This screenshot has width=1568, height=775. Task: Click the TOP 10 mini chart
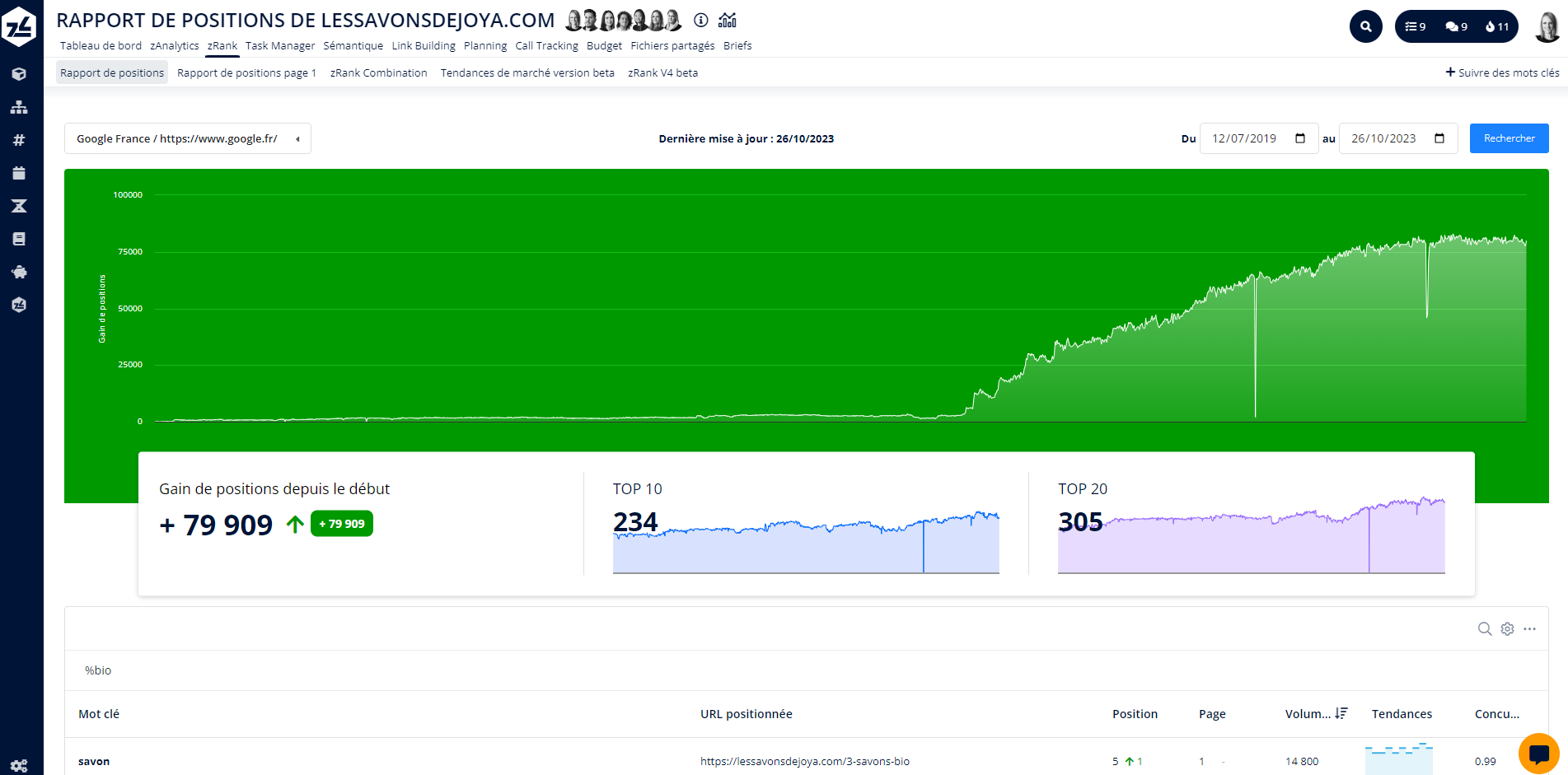pos(806,543)
